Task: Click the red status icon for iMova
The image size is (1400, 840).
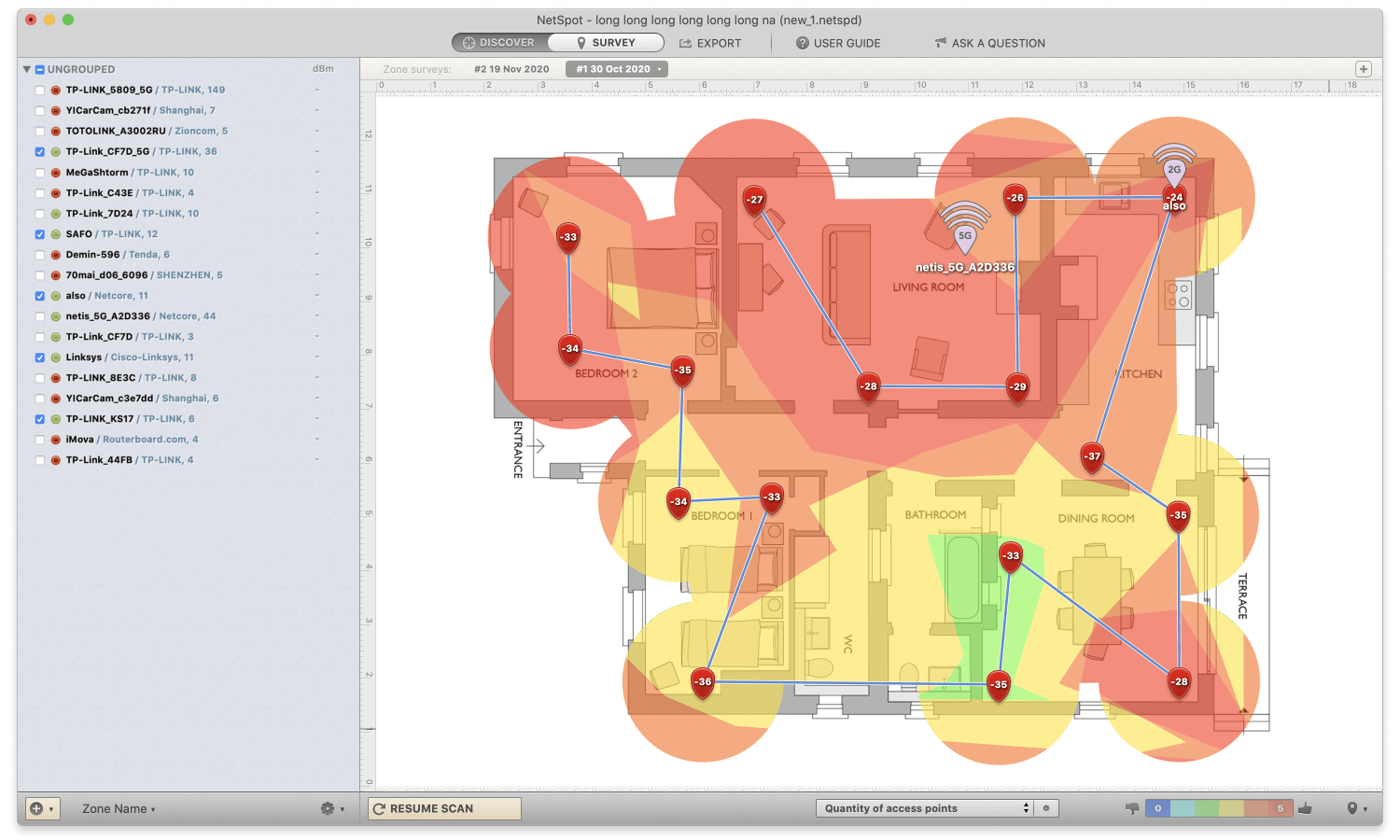Action: click(x=56, y=440)
